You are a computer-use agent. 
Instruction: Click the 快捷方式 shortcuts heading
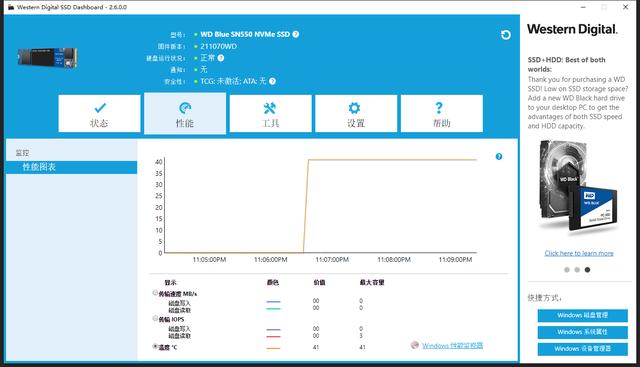coord(544,298)
